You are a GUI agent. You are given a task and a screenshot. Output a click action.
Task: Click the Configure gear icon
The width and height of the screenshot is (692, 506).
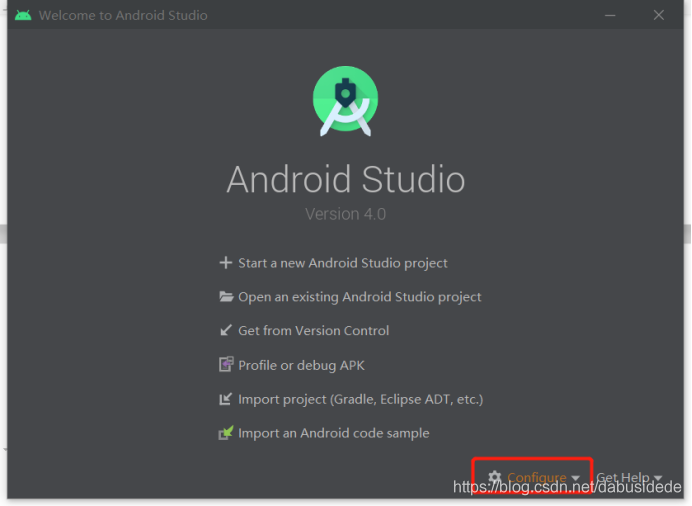tap(495, 477)
